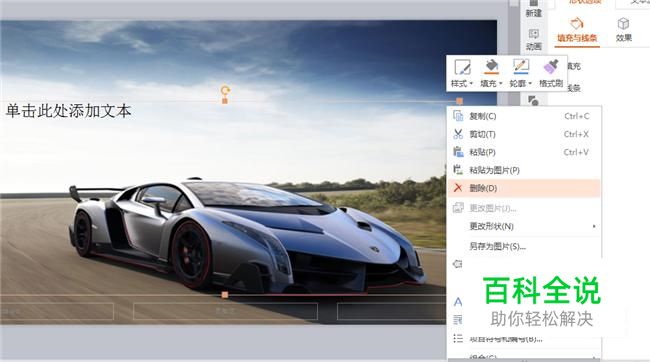The height and width of the screenshot is (362, 650).
Task: Click the top-right orange selection handle
Action: pyautogui.click(x=459, y=101)
